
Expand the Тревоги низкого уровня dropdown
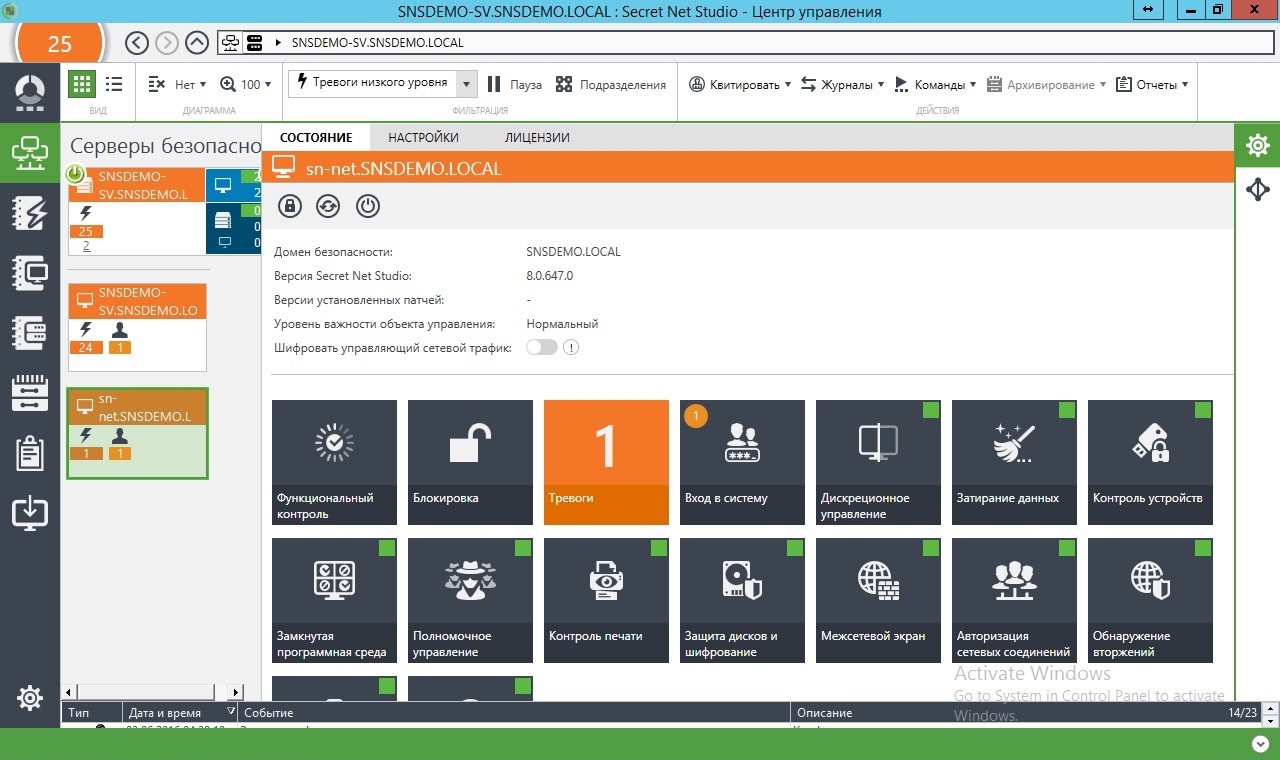point(466,84)
